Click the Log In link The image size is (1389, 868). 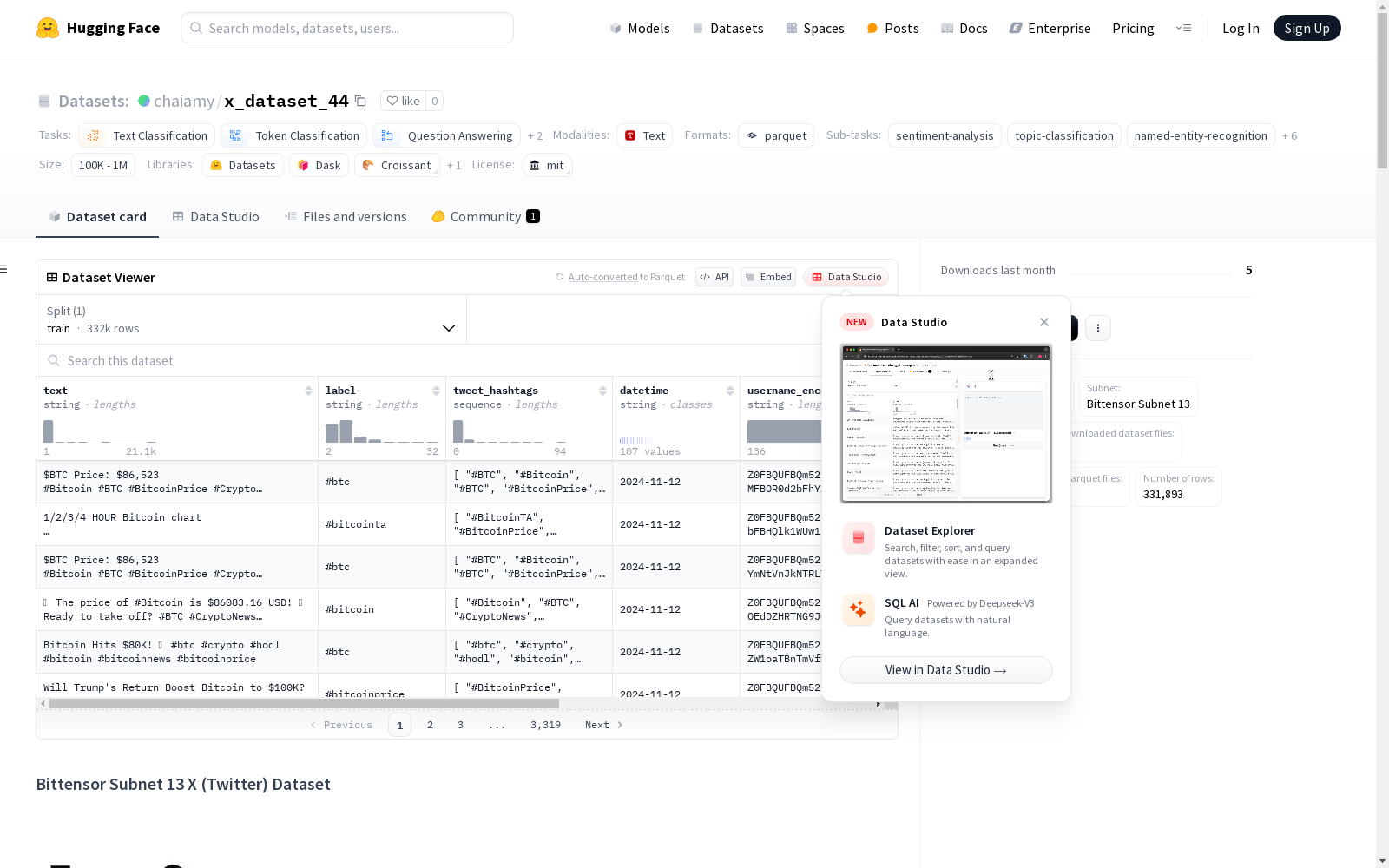pyautogui.click(x=1241, y=28)
